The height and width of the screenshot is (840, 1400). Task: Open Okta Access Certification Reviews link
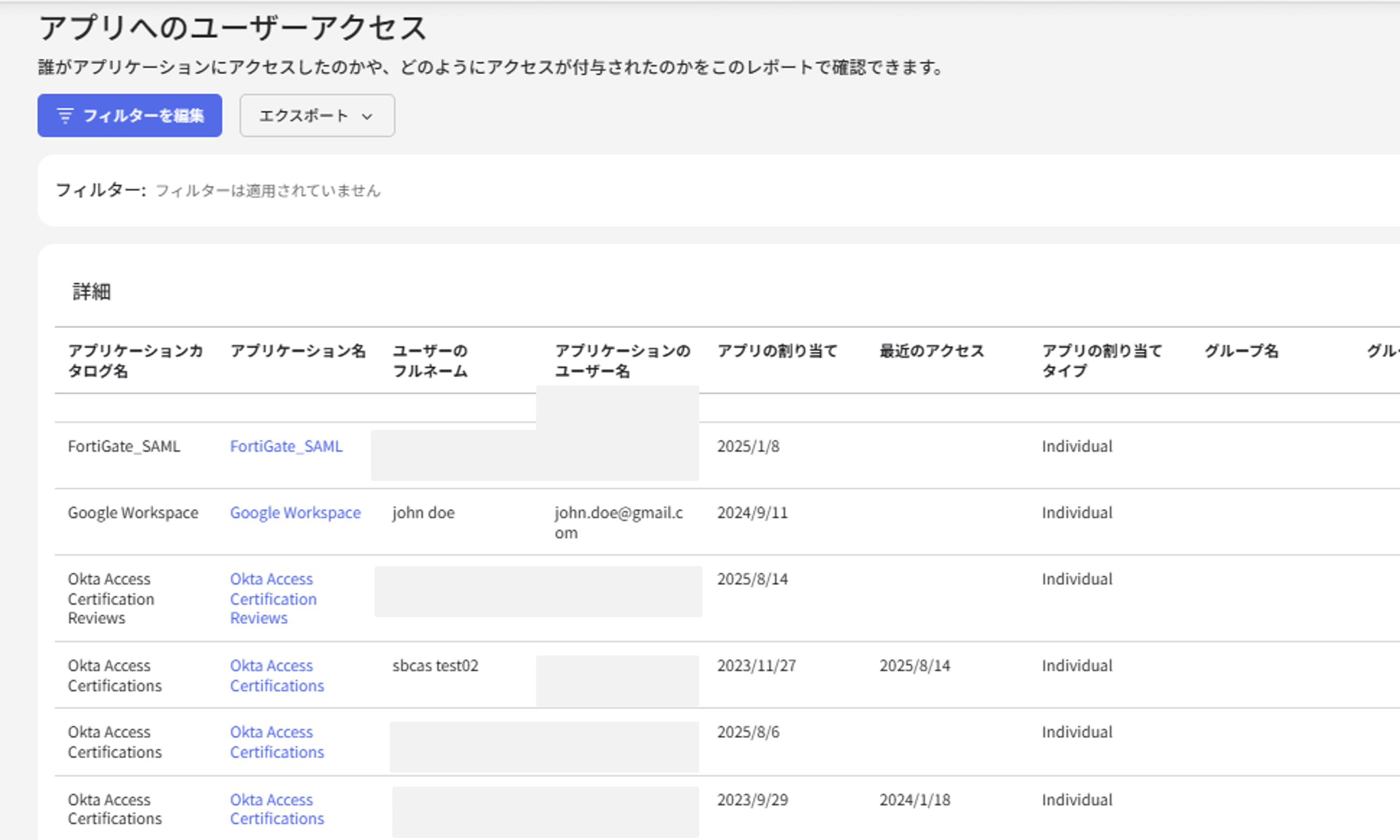tap(273, 598)
